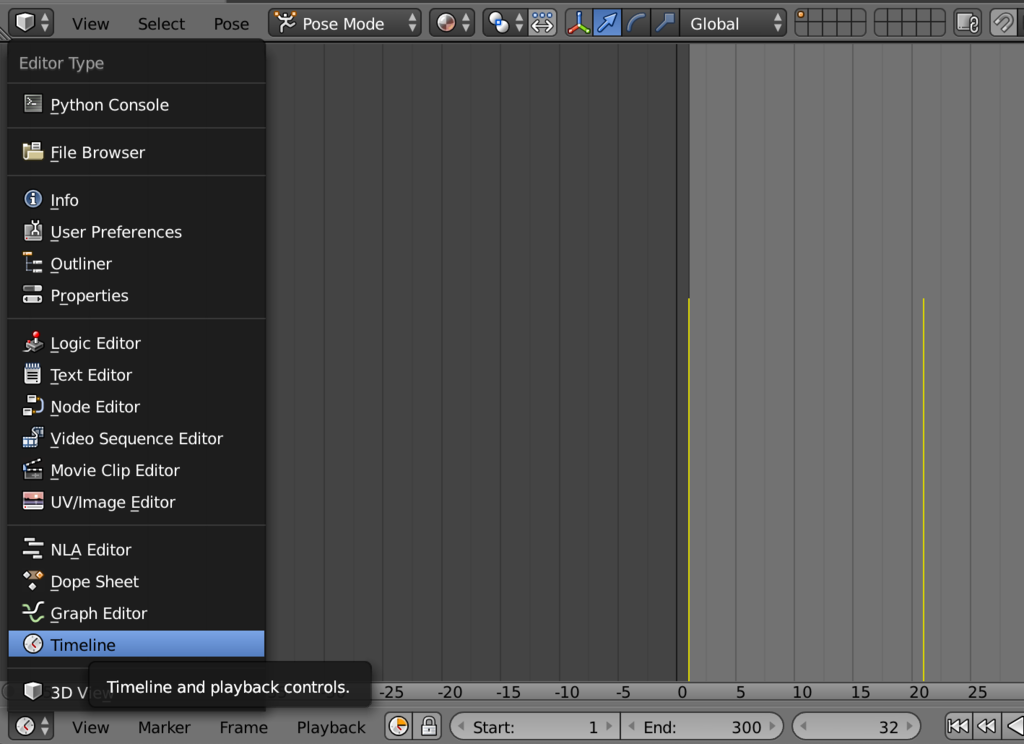Switch to Properties label
The height and width of the screenshot is (744, 1024).
89,296
